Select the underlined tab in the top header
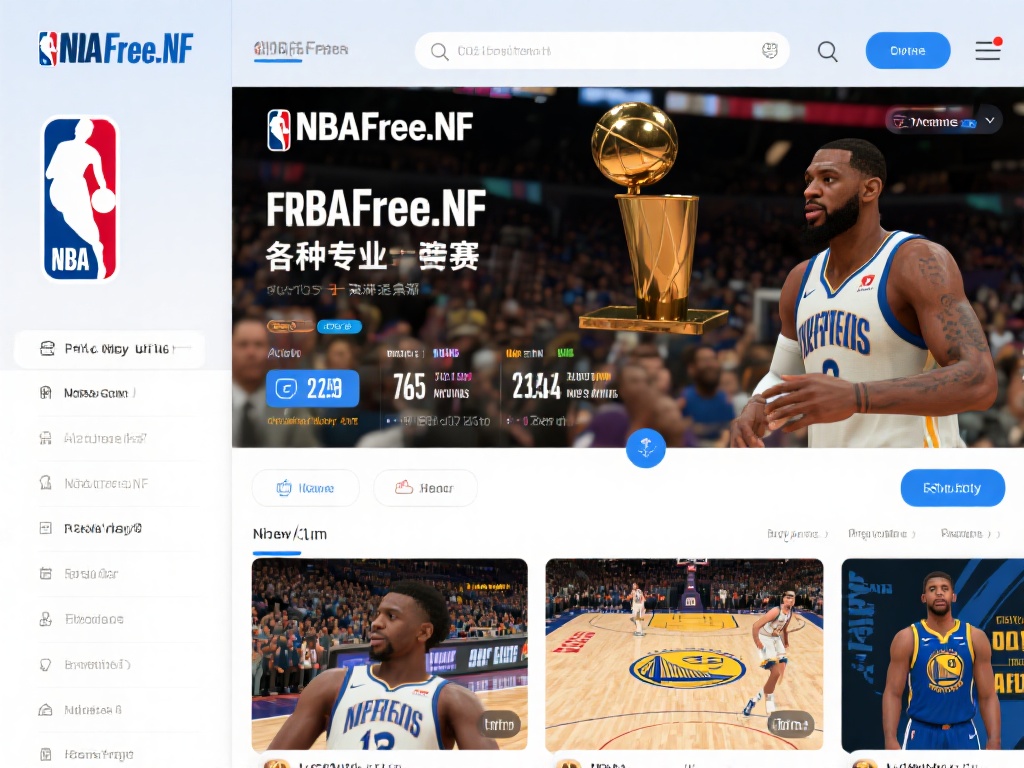 click(300, 49)
